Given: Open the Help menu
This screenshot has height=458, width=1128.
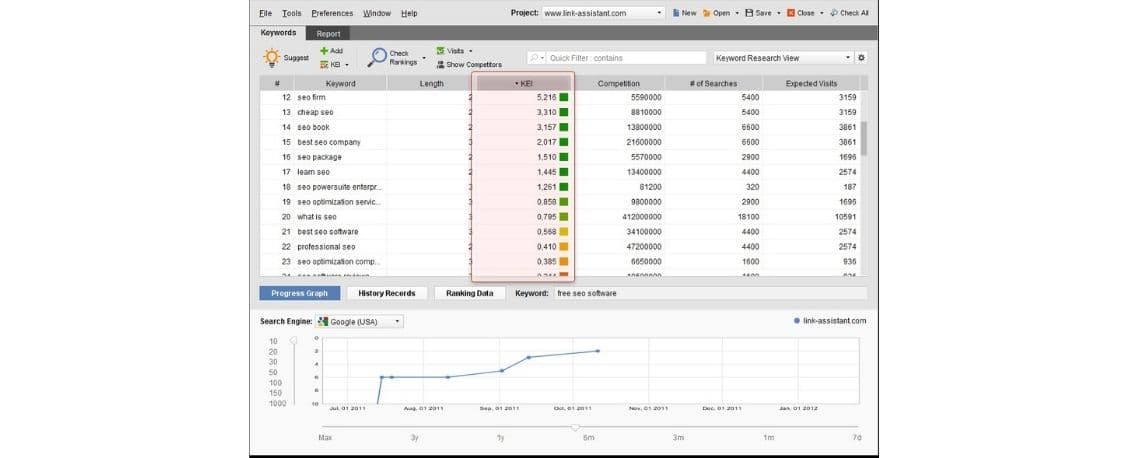Looking at the screenshot, I should 409,13.
